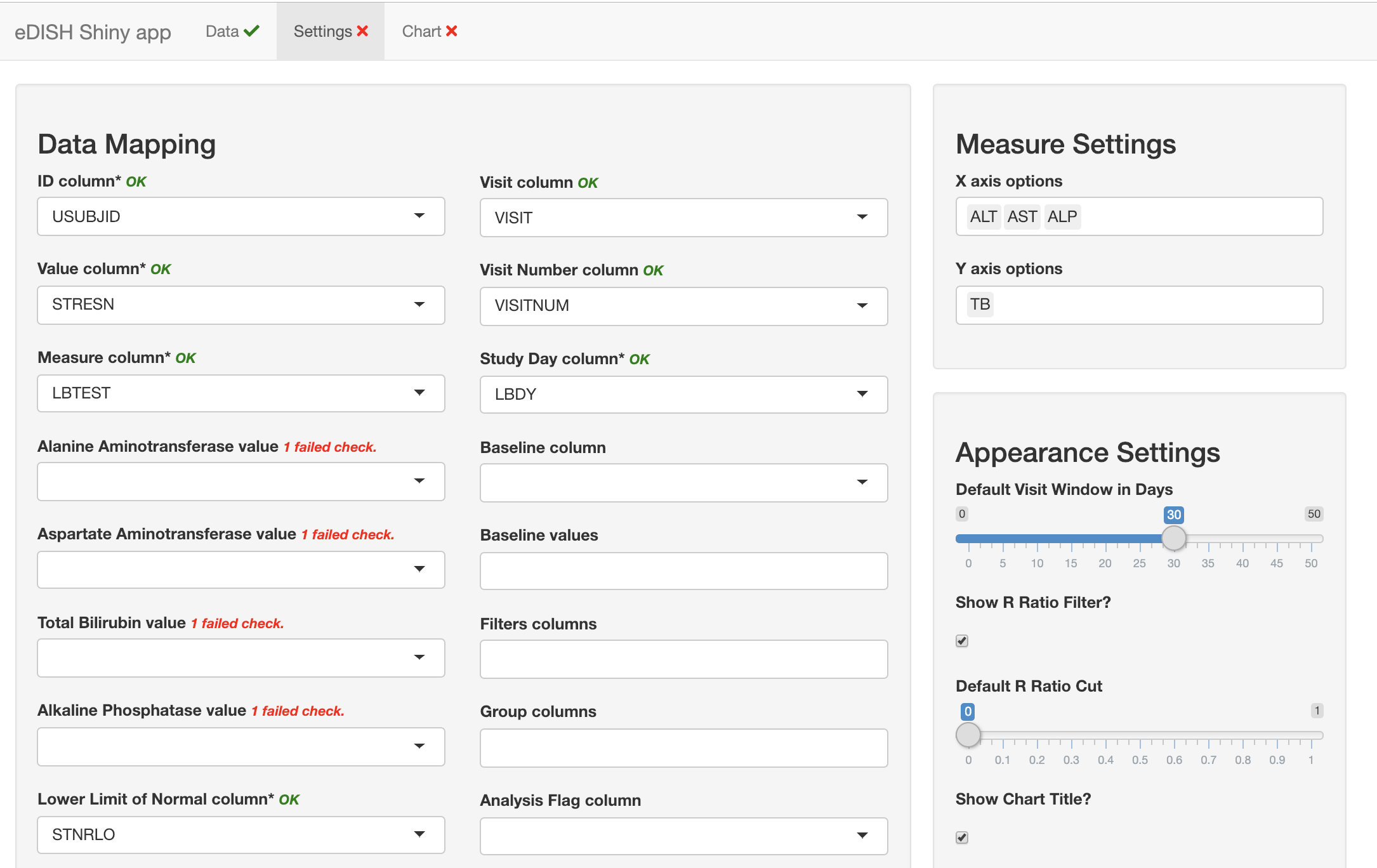Click the eDISH Shiny app title link
This screenshot has width=1377, height=868.
click(x=93, y=32)
